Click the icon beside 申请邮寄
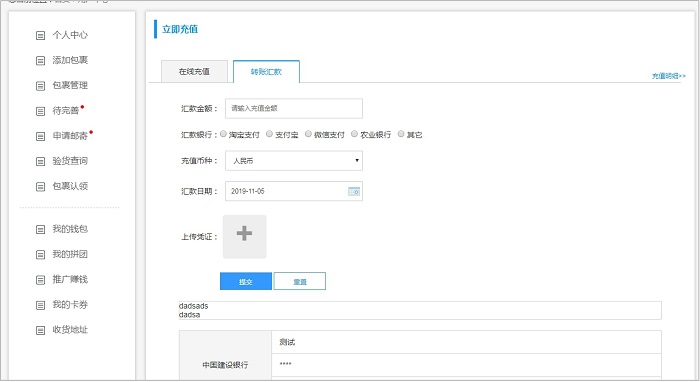This screenshot has height=382, width=700. (x=40, y=136)
